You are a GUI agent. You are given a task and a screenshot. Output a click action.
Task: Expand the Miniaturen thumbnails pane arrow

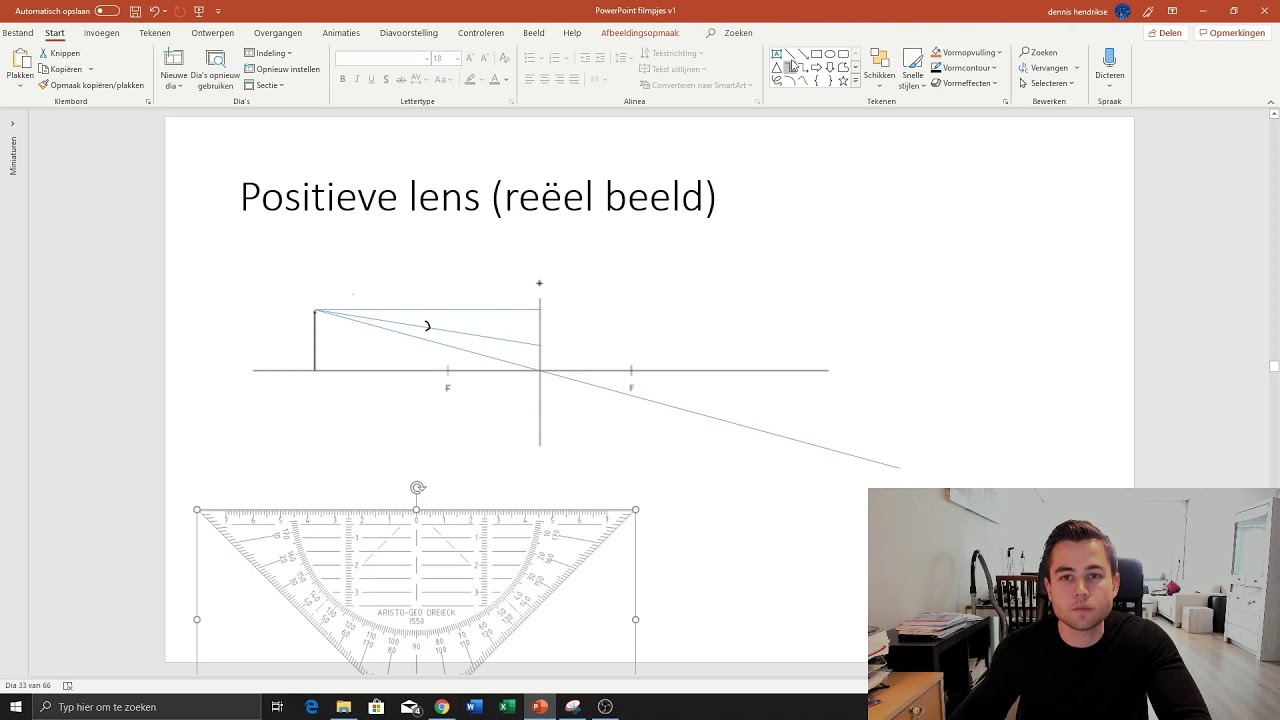[12, 124]
